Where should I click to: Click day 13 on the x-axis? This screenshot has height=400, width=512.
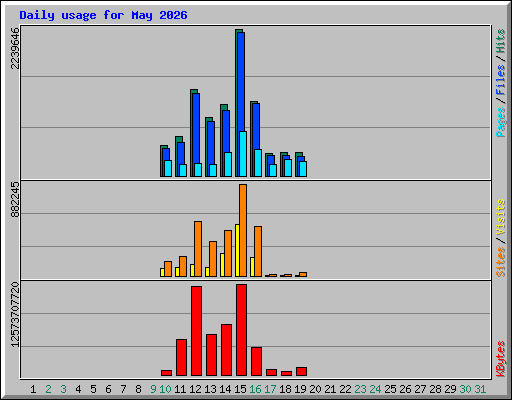coord(210,389)
